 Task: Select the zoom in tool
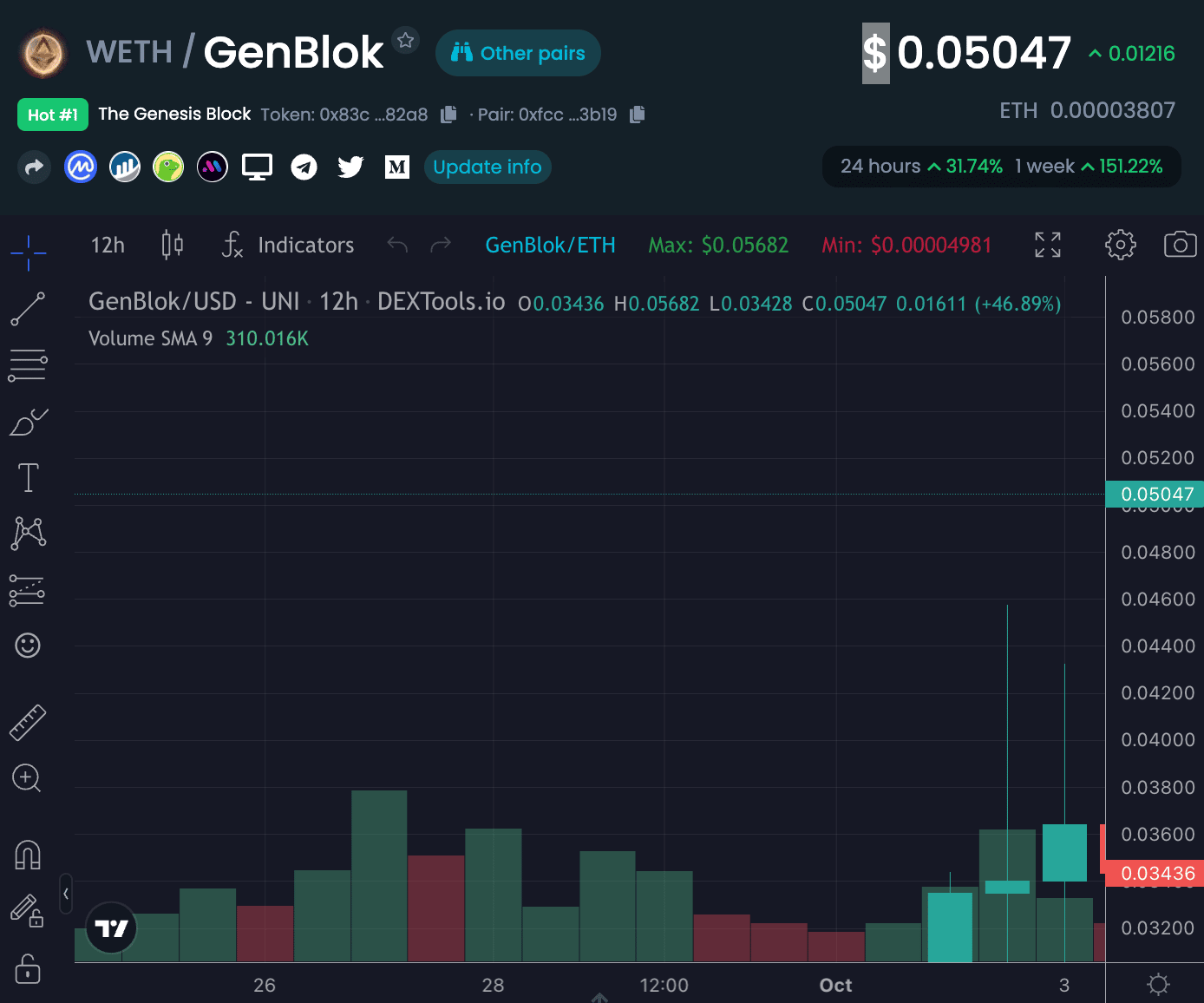[28, 778]
